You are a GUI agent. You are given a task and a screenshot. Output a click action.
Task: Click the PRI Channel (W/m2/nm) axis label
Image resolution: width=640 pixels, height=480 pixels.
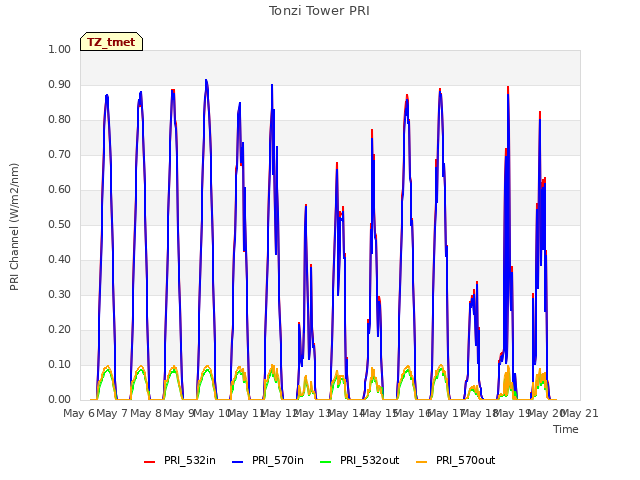(x=14, y=227)
